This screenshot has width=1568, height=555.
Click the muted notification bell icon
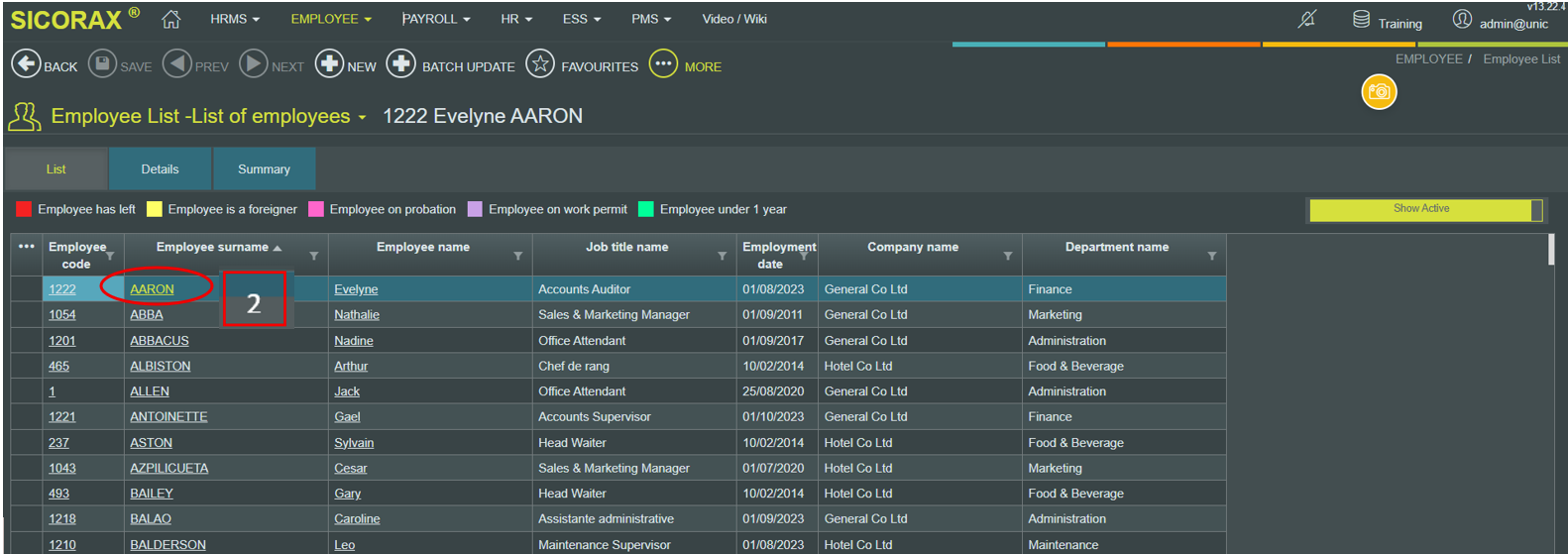(1307, 19)
